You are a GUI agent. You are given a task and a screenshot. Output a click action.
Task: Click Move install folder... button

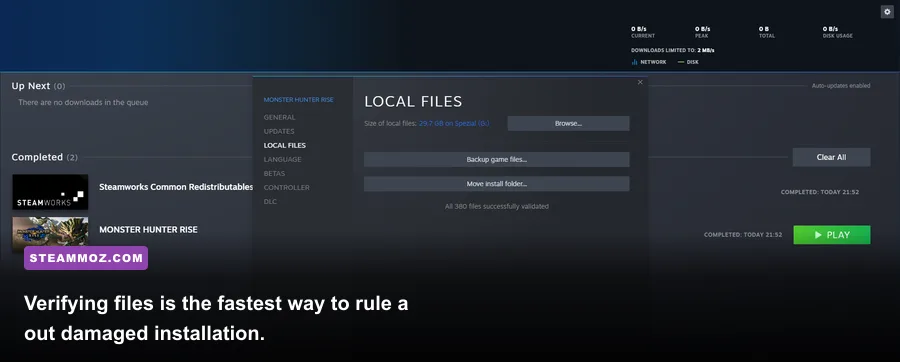[x=496, y=184]
